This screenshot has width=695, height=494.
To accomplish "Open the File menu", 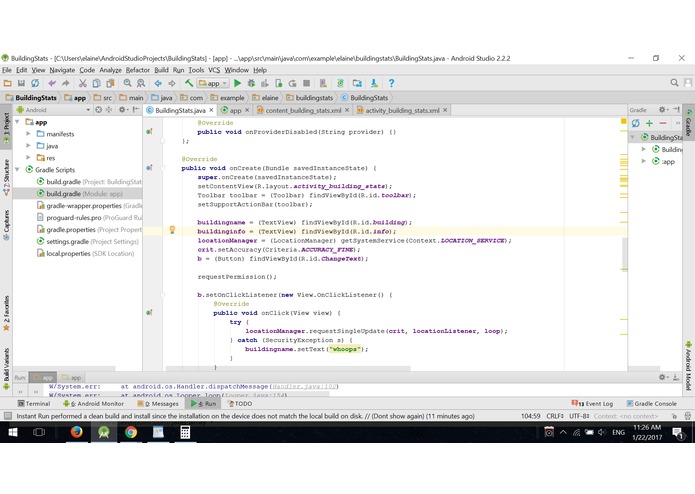I will point(7,70).
